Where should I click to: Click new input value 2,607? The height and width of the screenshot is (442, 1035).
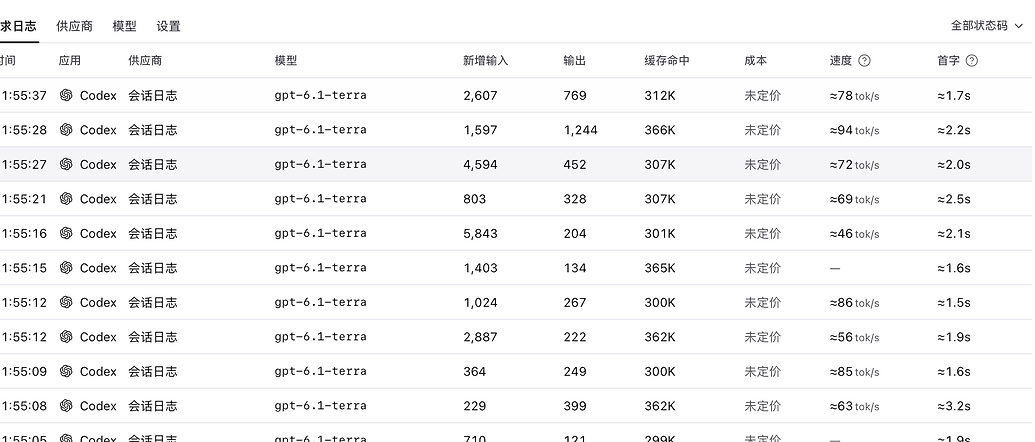[480, 96]
